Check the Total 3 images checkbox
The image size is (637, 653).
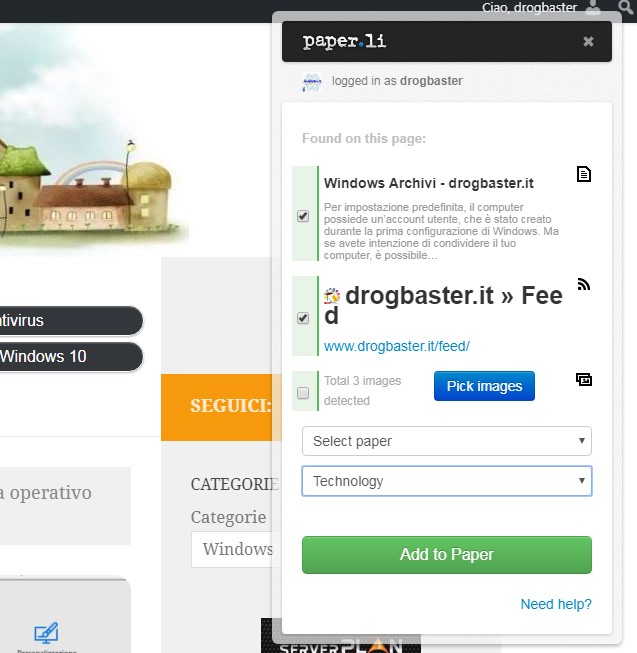[303, 393]
